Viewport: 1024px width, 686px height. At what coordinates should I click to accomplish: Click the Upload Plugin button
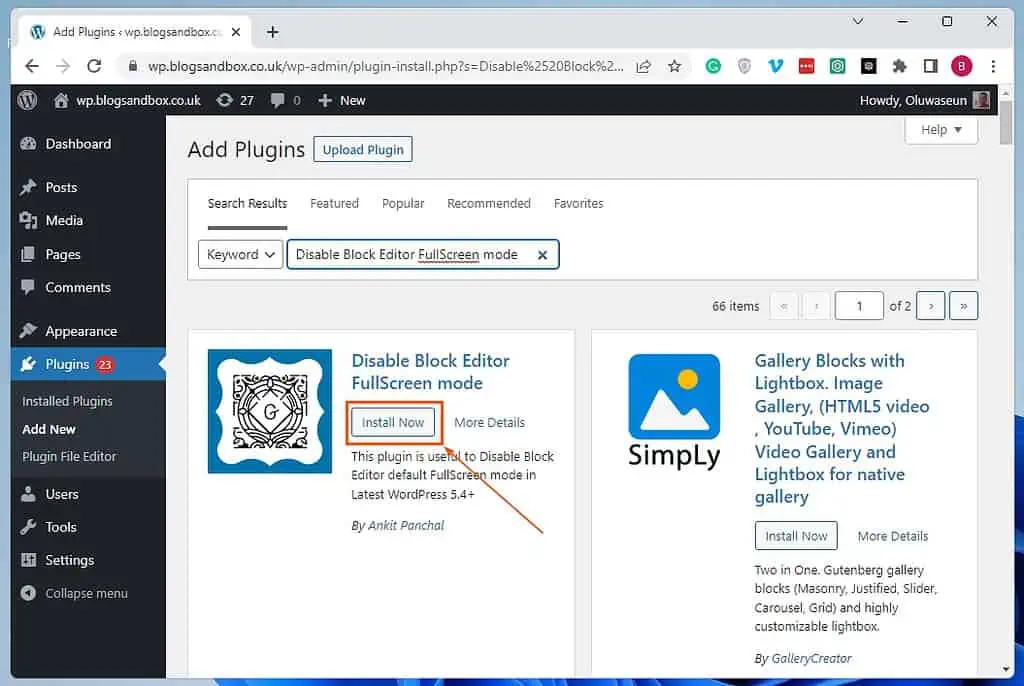tap(363, 150)
